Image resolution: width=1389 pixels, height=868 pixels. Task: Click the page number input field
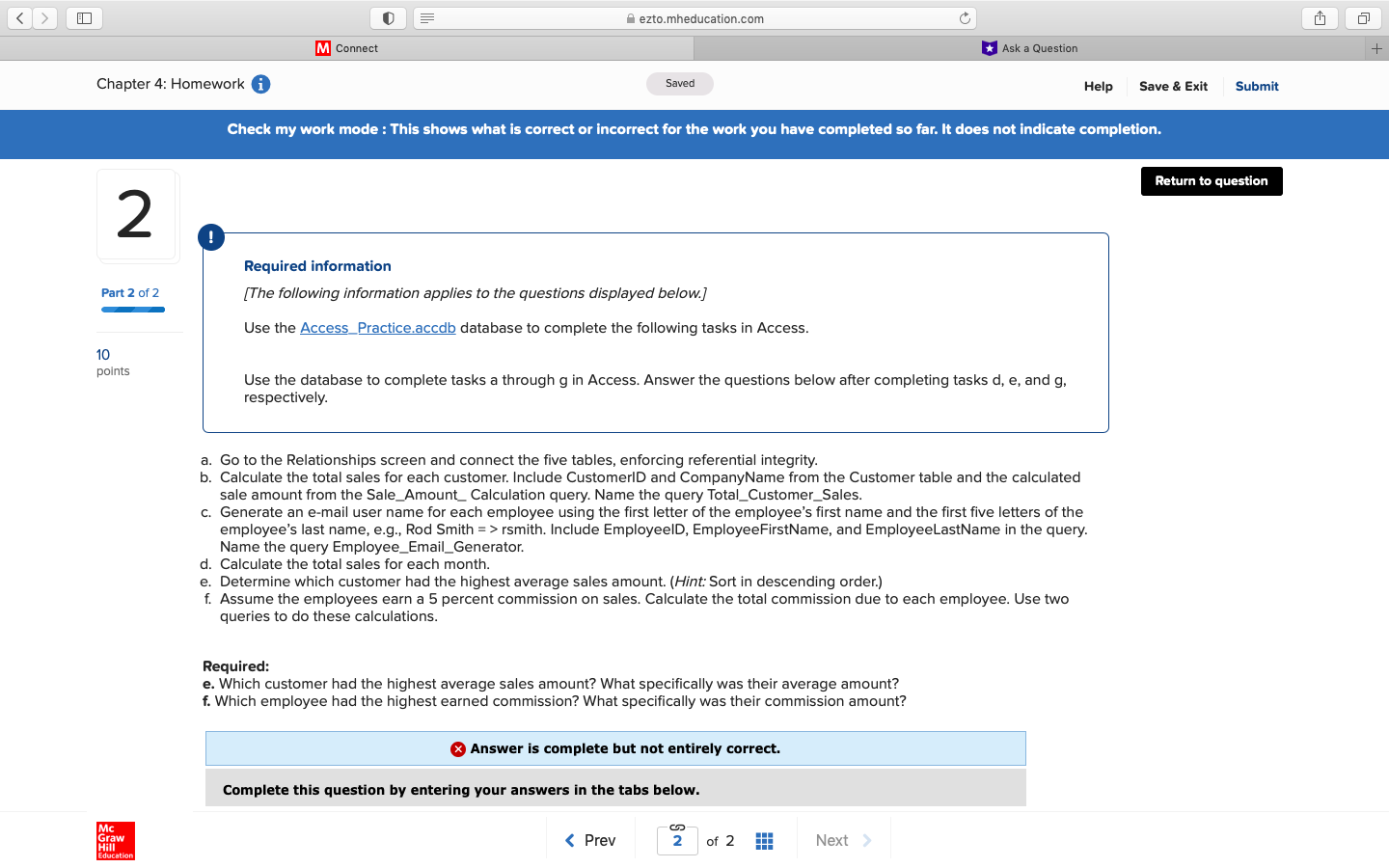(677, 840)
